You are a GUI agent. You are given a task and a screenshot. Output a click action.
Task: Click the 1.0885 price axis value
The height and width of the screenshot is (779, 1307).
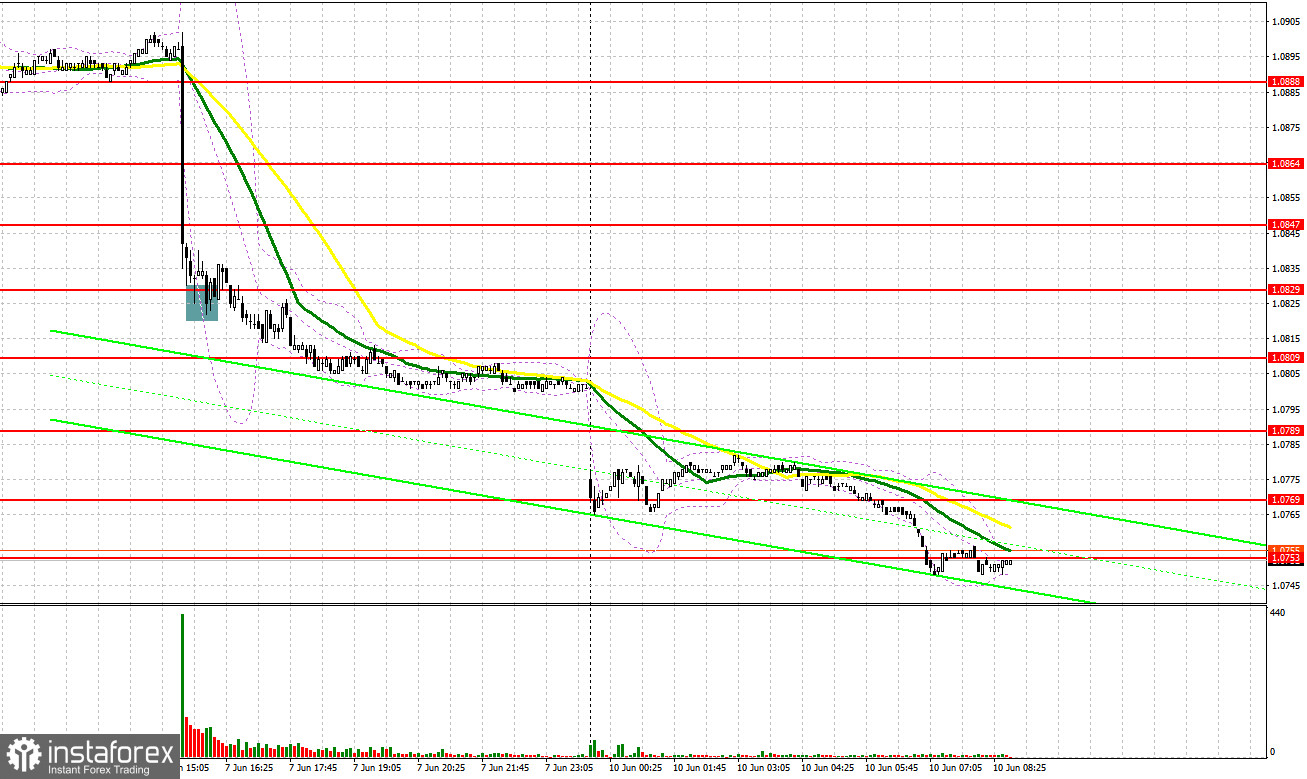click(1285, 92)
